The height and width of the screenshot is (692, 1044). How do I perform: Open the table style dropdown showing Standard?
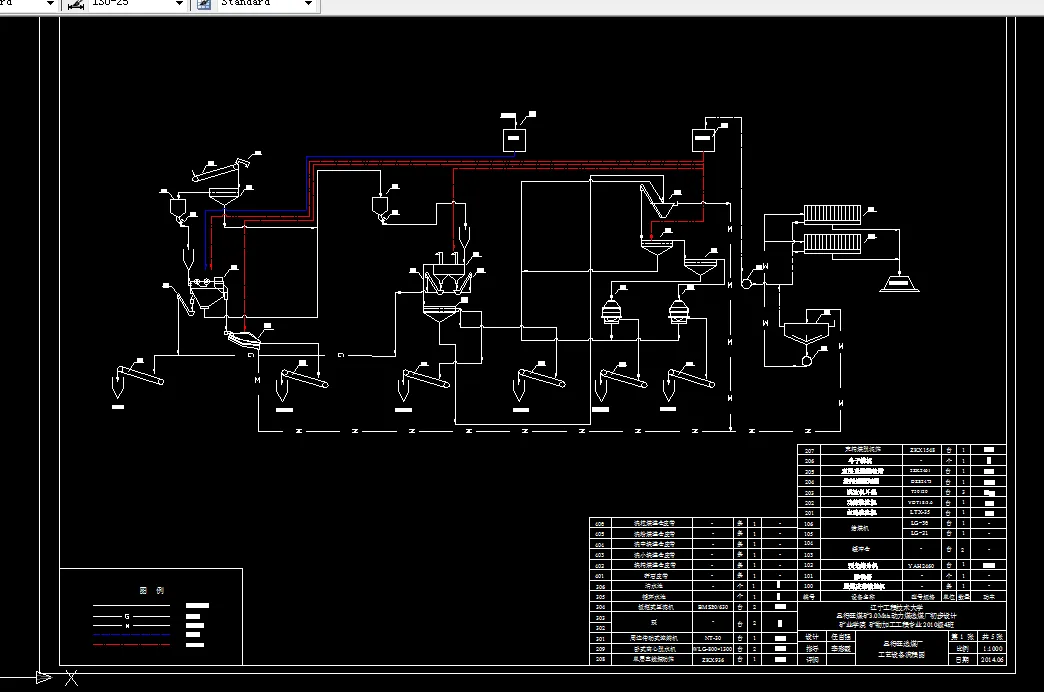click(266, 4)
